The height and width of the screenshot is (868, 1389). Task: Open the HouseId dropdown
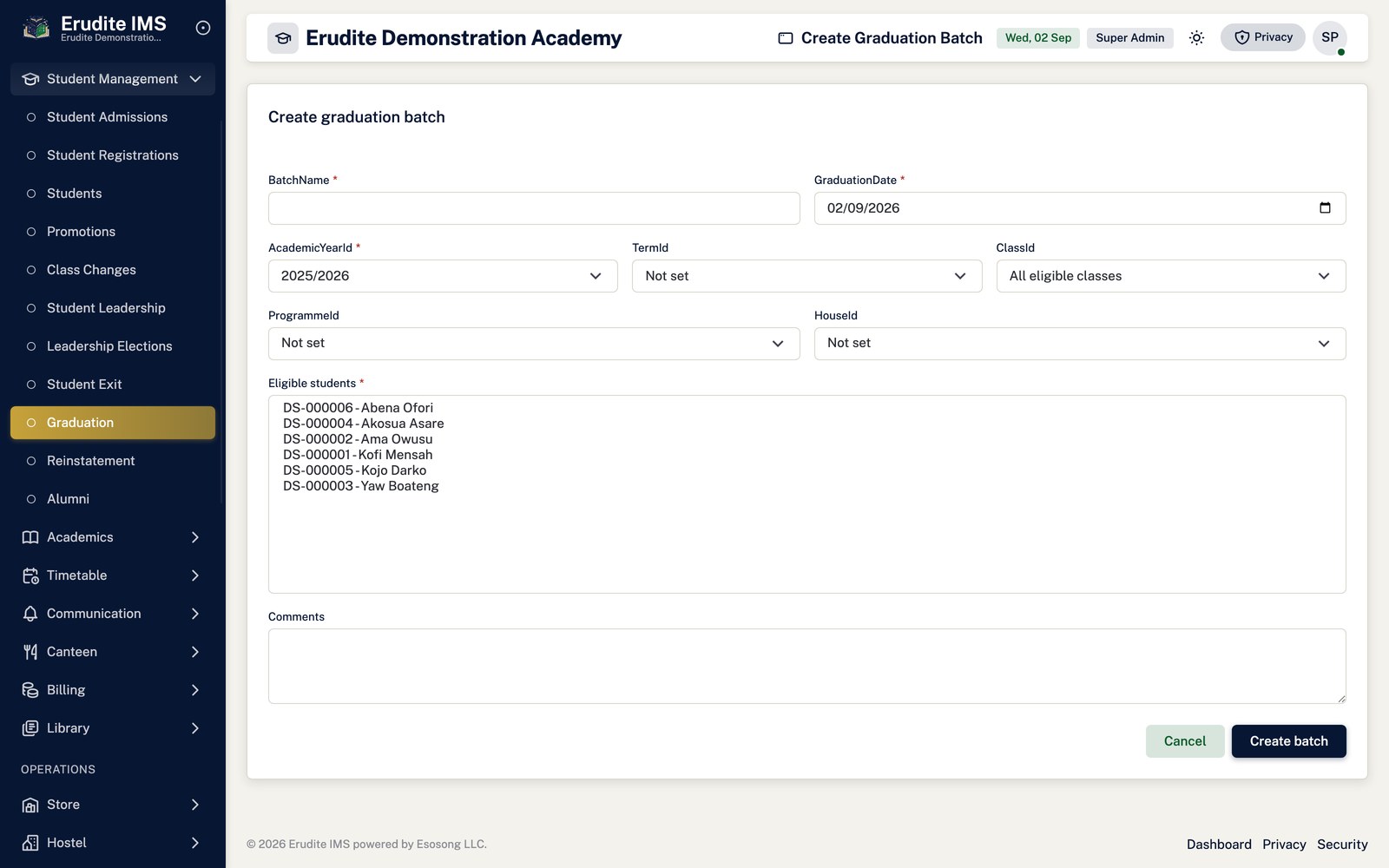point(1080,344)
